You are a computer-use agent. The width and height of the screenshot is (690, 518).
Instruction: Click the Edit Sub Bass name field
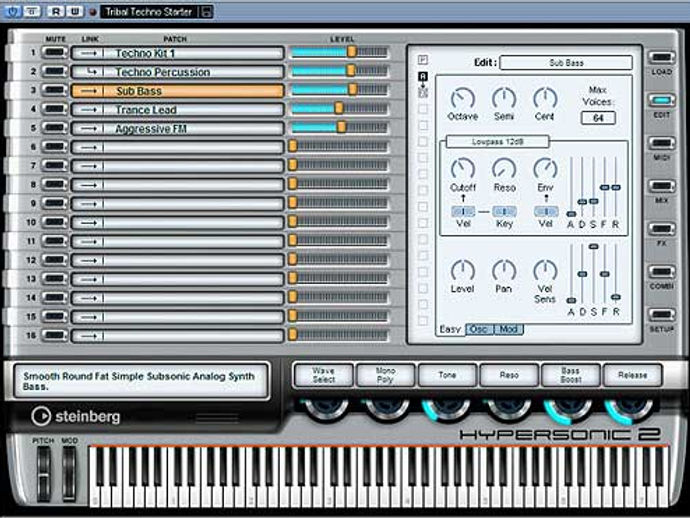[566, 63]
